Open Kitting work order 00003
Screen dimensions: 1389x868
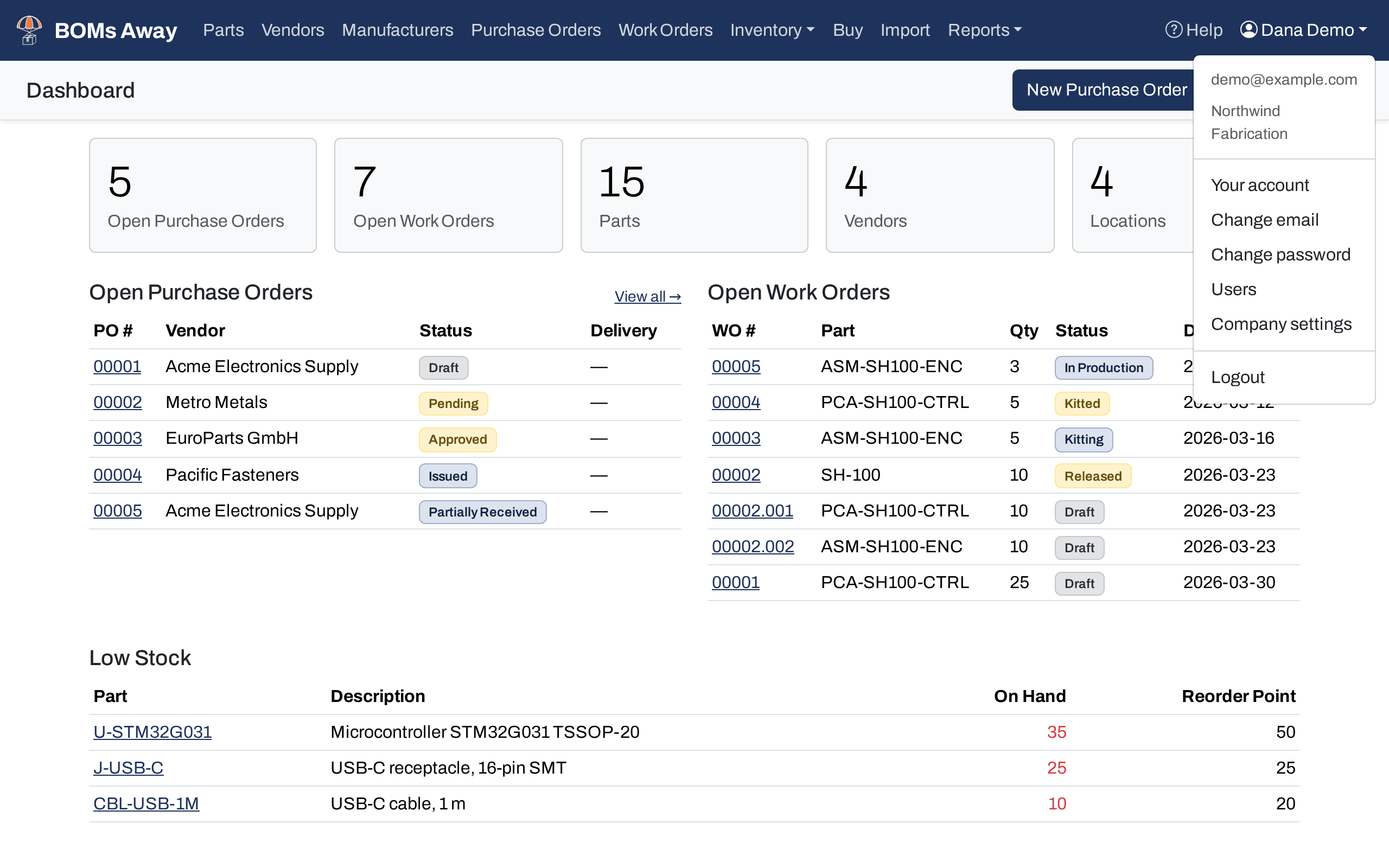click(x=736, y=438)
